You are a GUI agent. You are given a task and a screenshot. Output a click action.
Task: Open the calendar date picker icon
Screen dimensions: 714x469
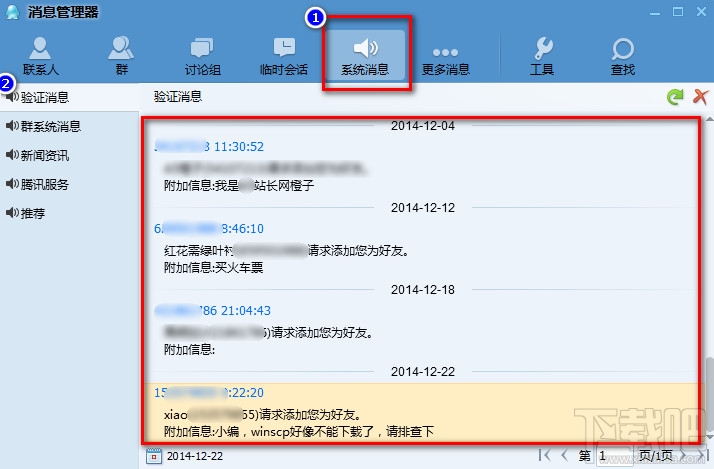pyautogui.click(x=154, y=456)
